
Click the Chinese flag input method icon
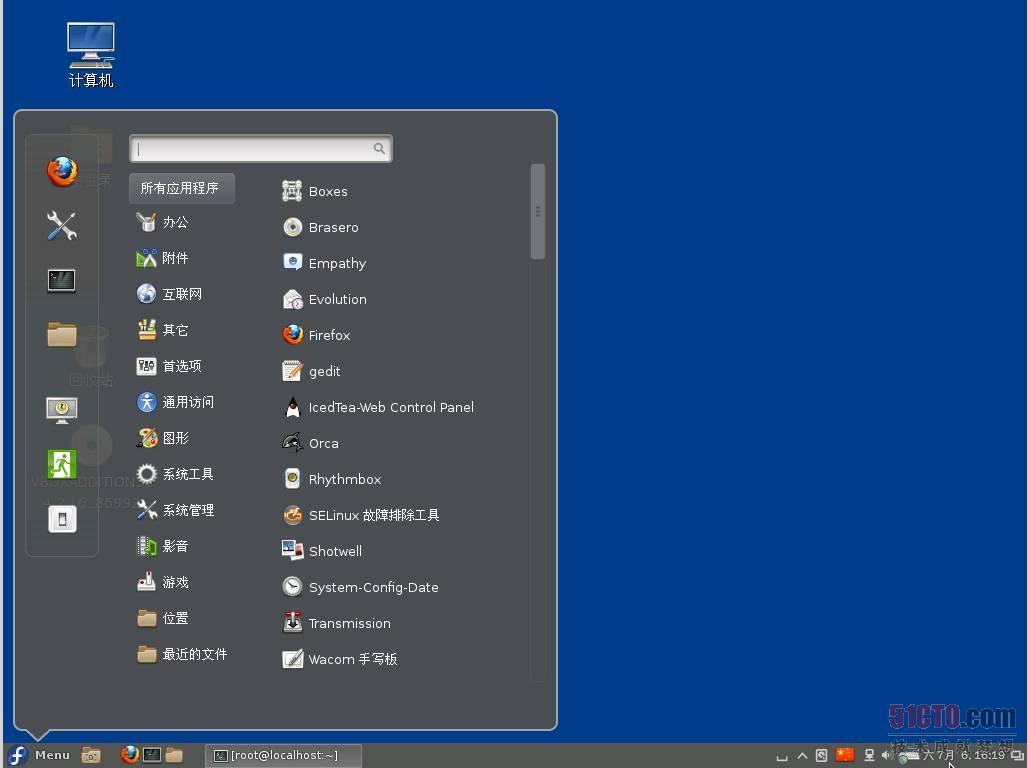(x=845, y=756)
